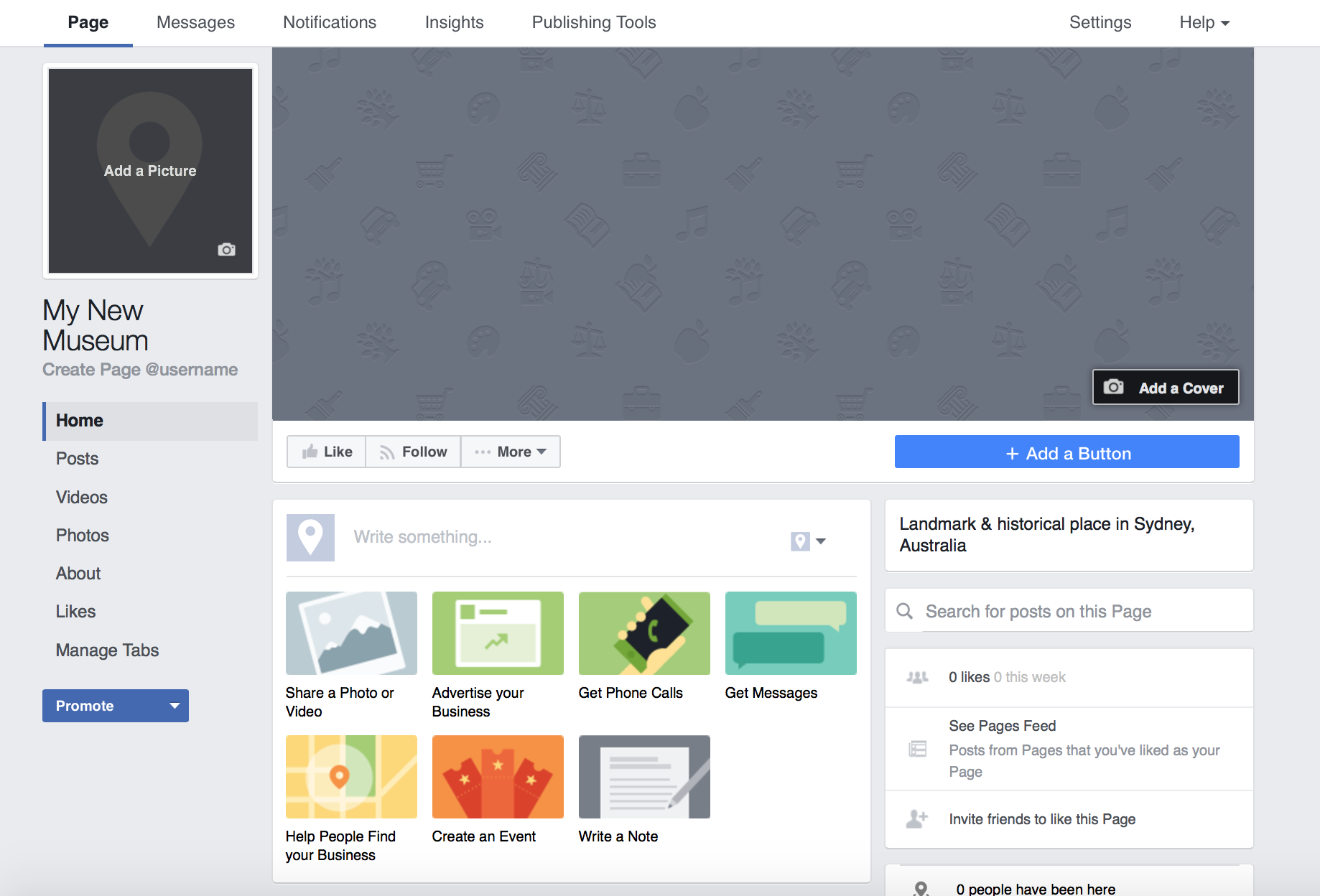
Task: Click pin icon beside people have been here
Action: coord(921,889)
